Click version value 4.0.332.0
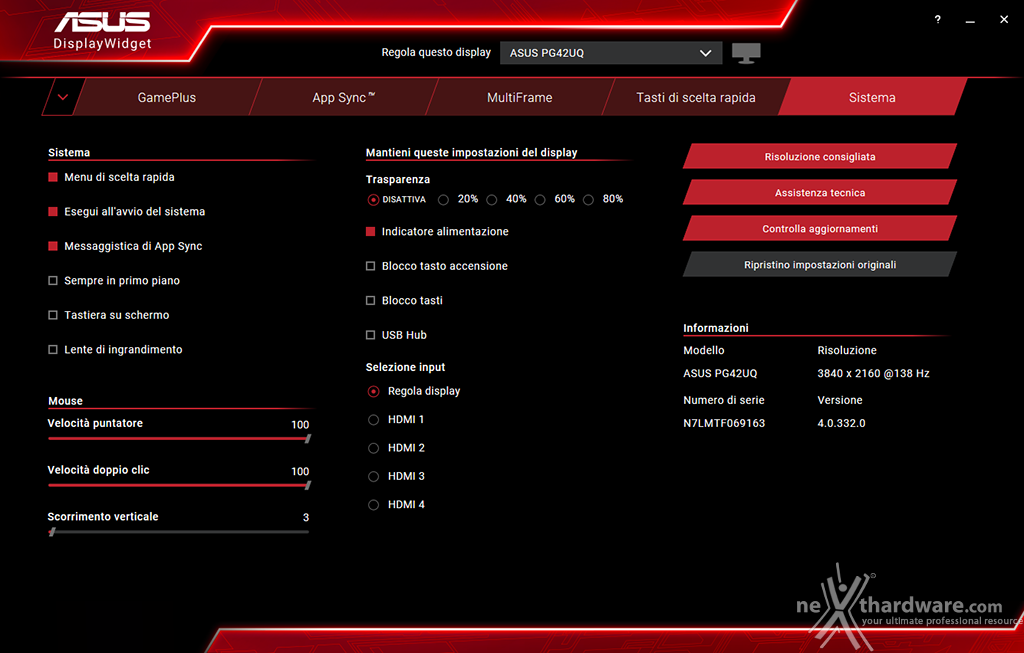The width and height of the screenshot is (1024, 653). coord(841,423)
